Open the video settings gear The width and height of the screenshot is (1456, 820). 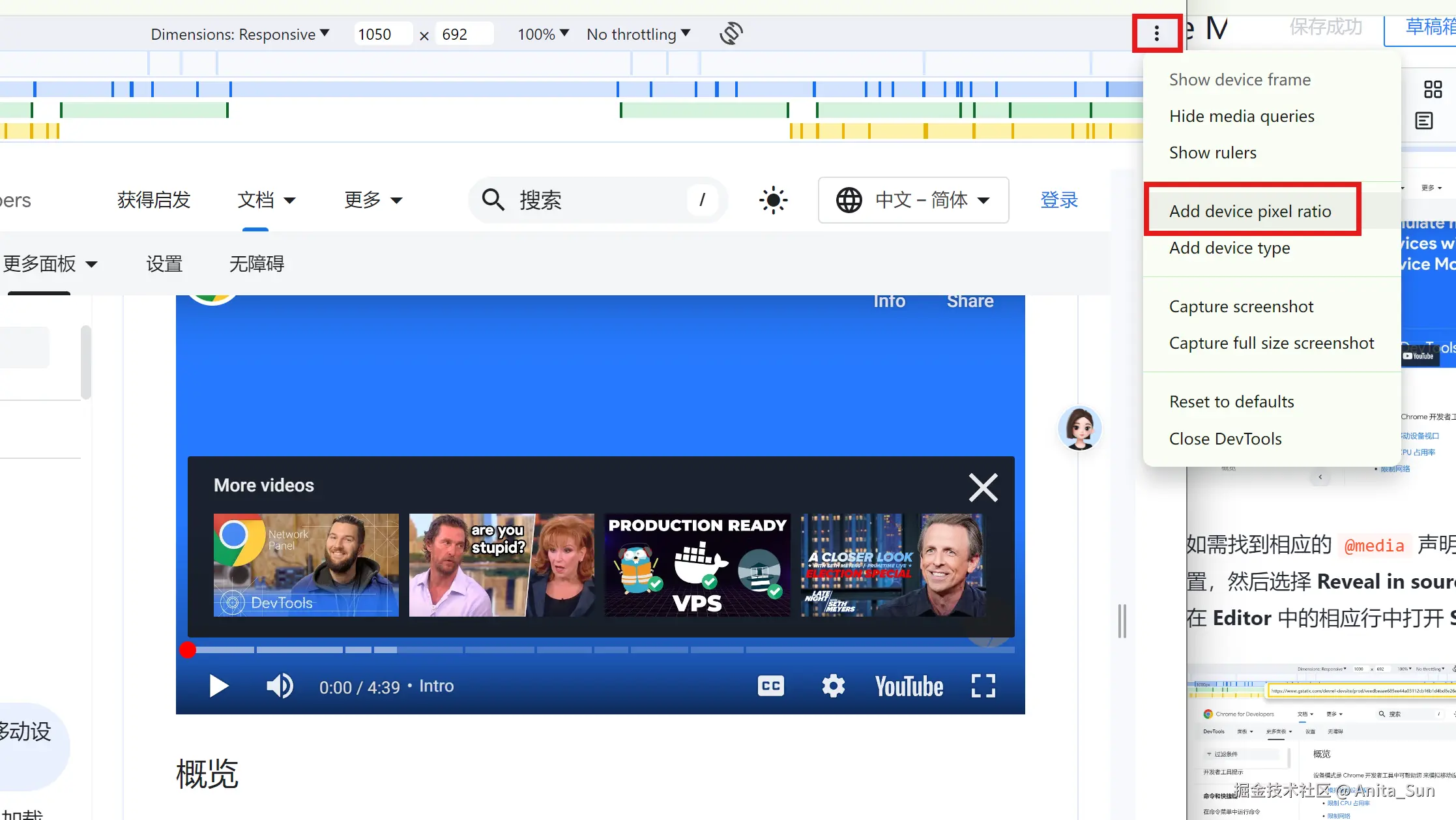click(833, 686)
